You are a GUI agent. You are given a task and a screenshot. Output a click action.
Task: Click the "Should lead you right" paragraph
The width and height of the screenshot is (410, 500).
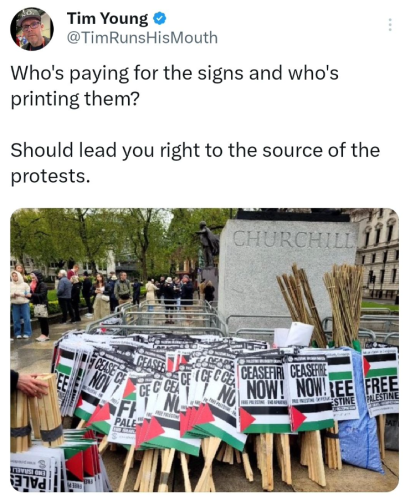tap(195, 163)
